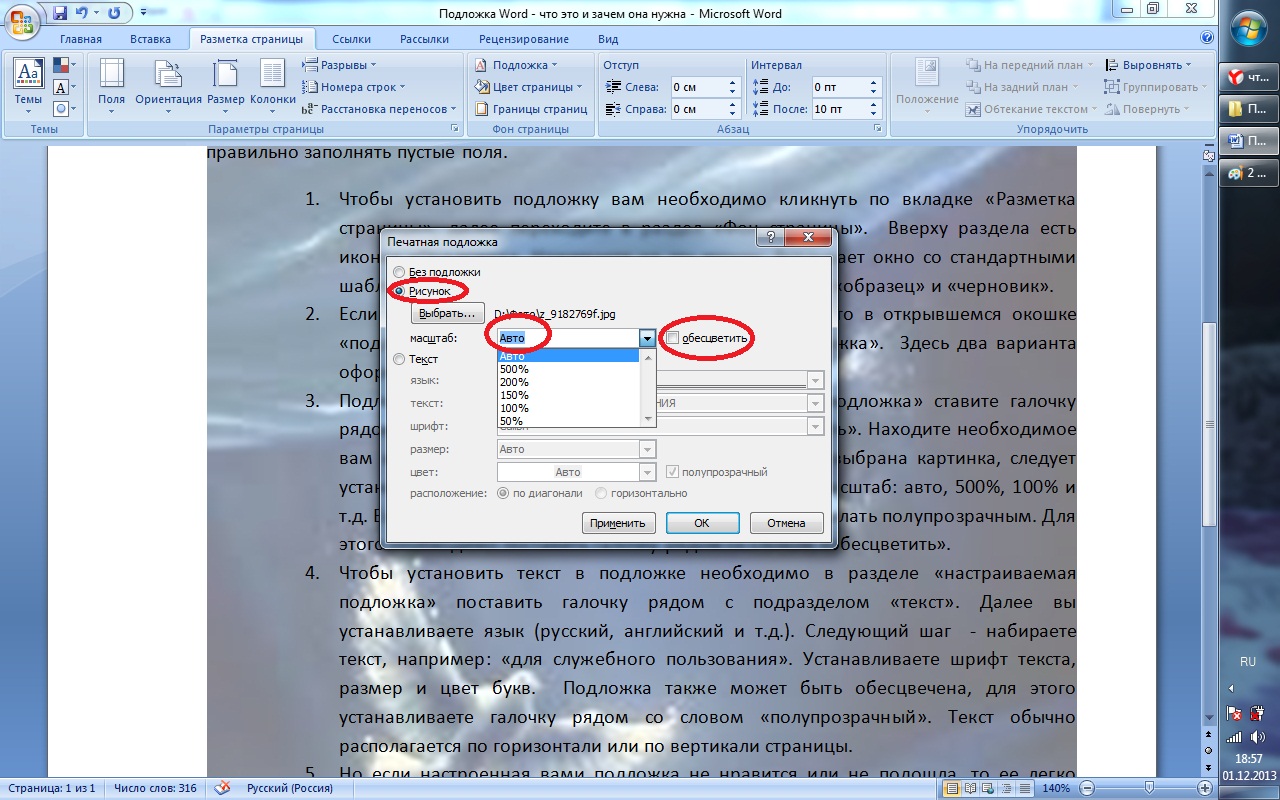This screenshot has height=800, width=1280.
Task: Open the Темы themes gallery
Action: coord(27,87)
